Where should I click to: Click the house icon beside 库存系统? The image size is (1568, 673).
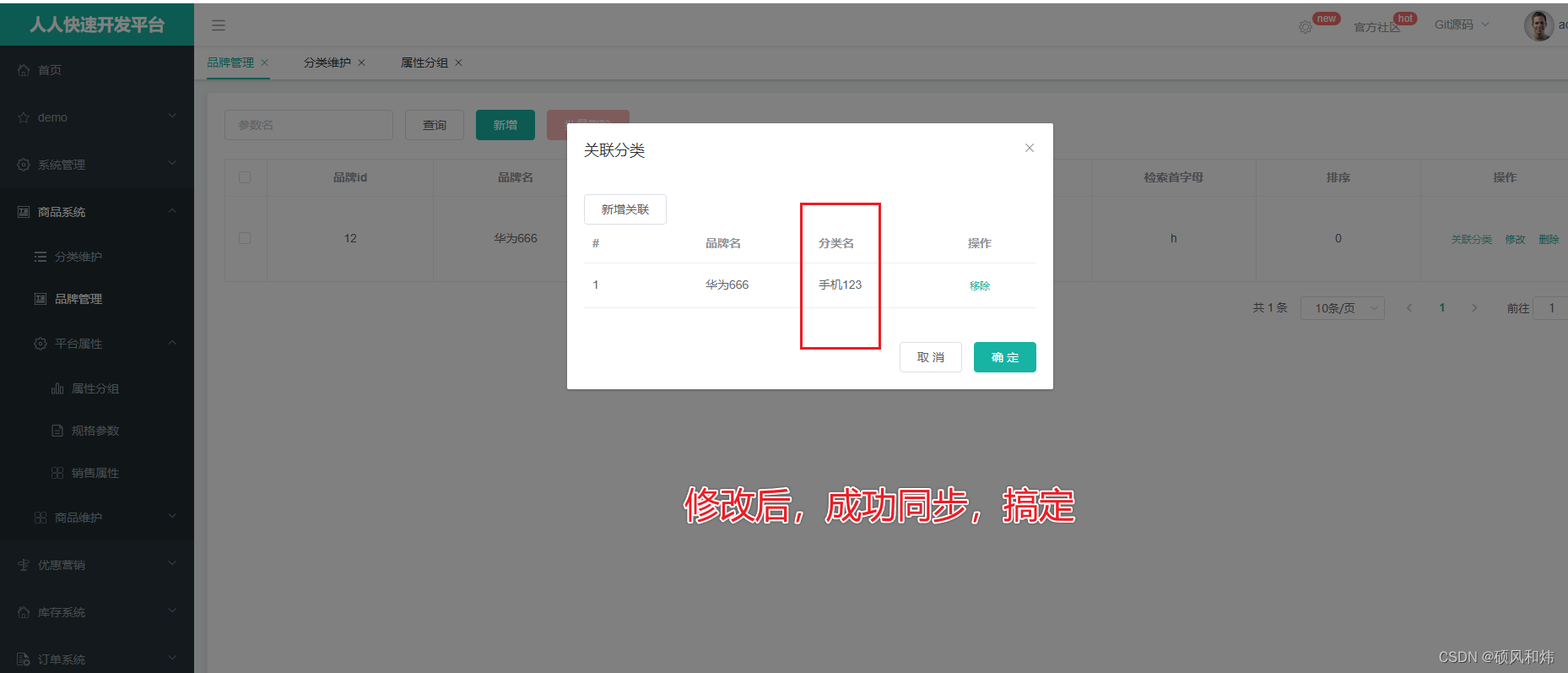pos(24,612)
